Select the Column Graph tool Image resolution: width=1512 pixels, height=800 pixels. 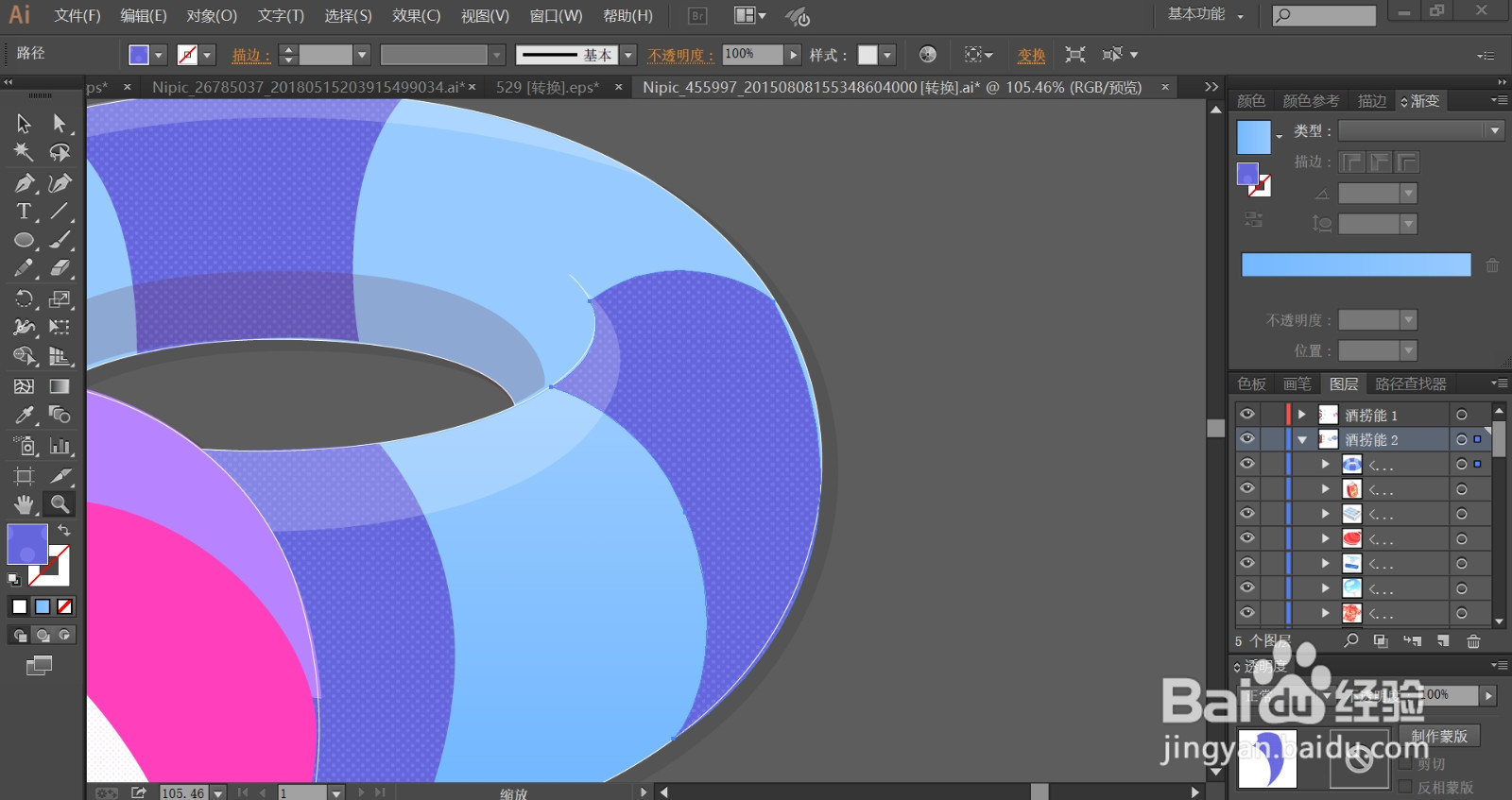(60, 446)
